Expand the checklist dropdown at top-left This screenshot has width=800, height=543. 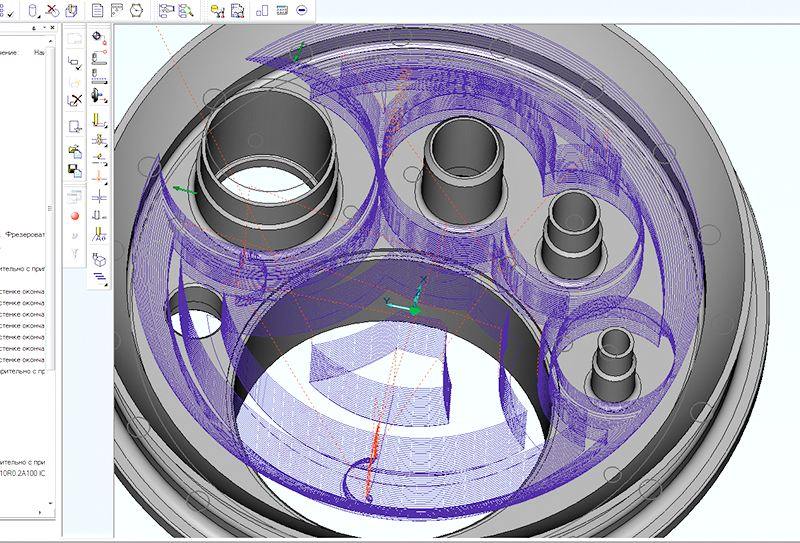pos(11,13)
